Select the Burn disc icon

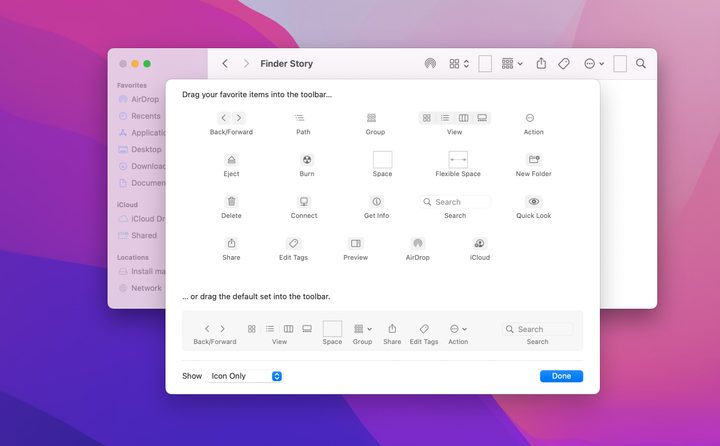click(x=307, y=160)
